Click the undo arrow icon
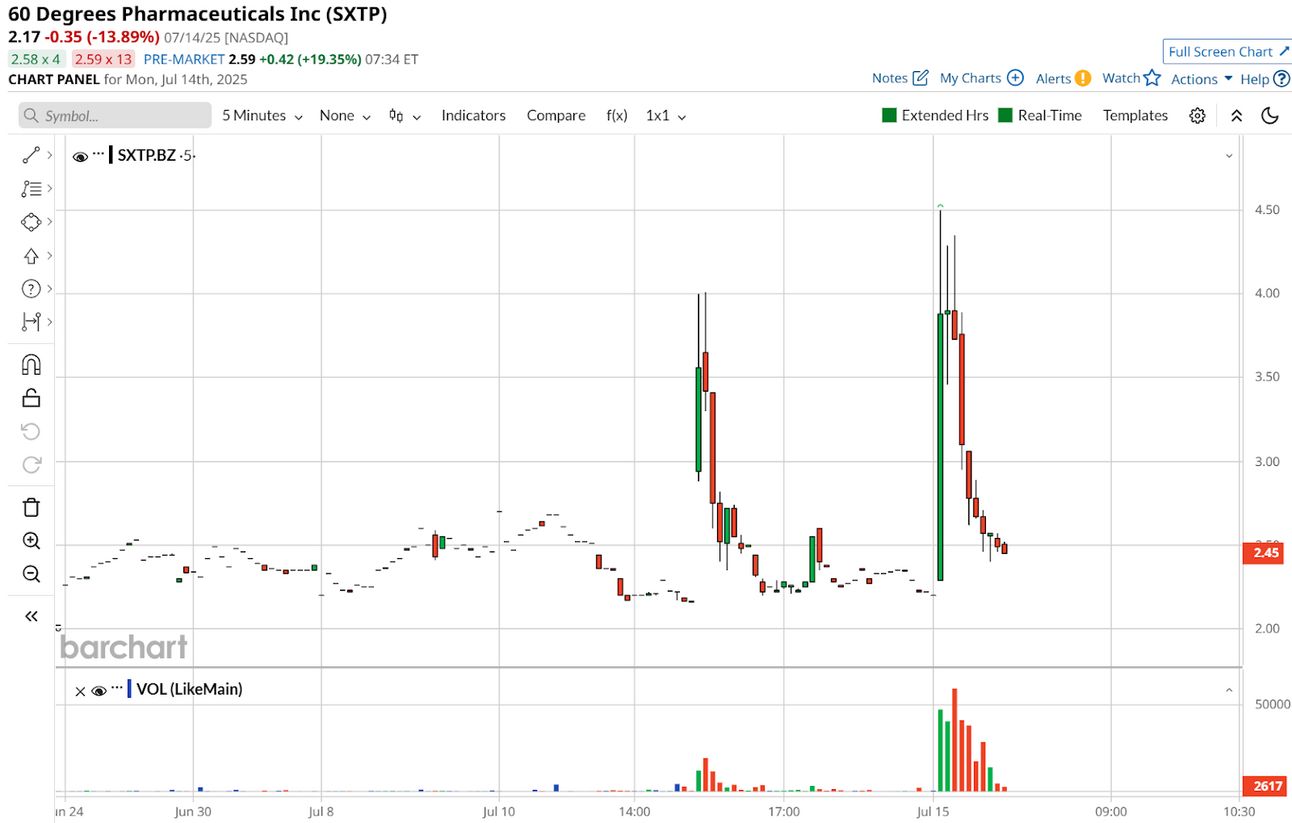 31,431
